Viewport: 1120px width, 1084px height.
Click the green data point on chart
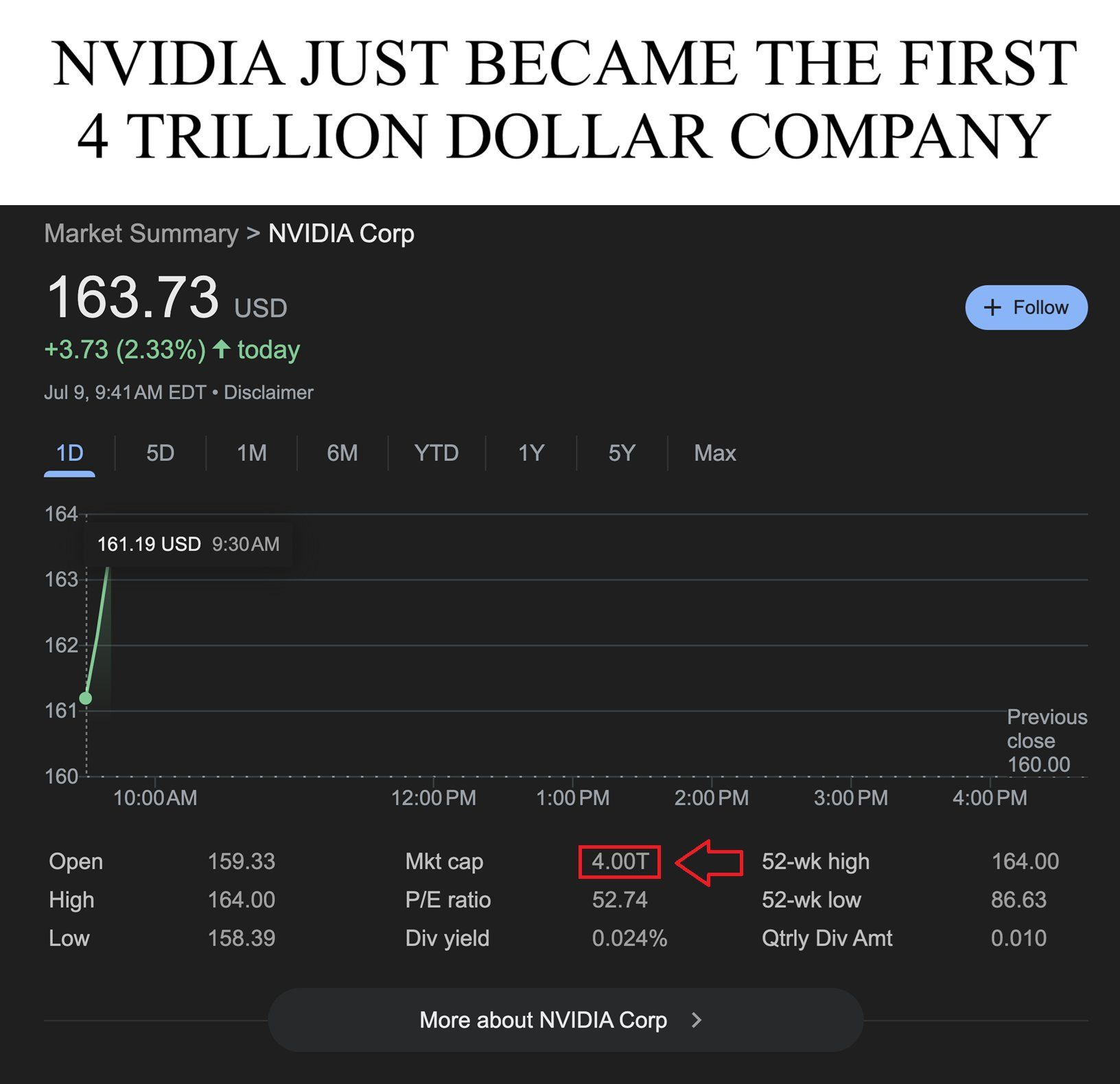pos(86,698)
